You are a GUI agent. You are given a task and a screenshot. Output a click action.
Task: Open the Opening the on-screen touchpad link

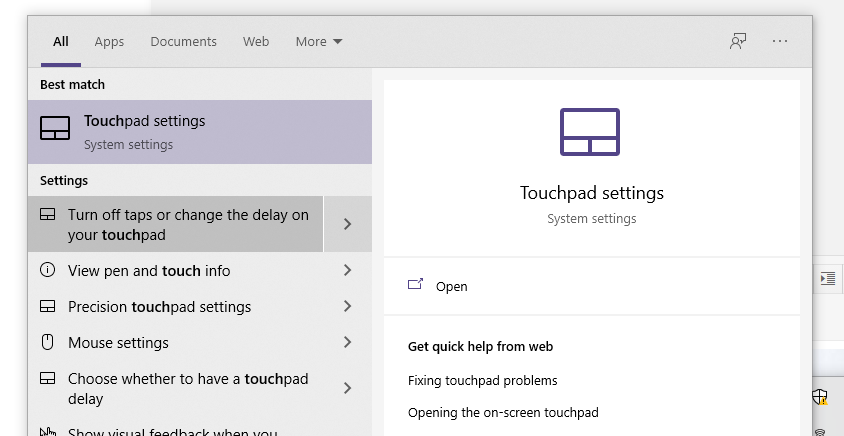[x=503, y=412]
